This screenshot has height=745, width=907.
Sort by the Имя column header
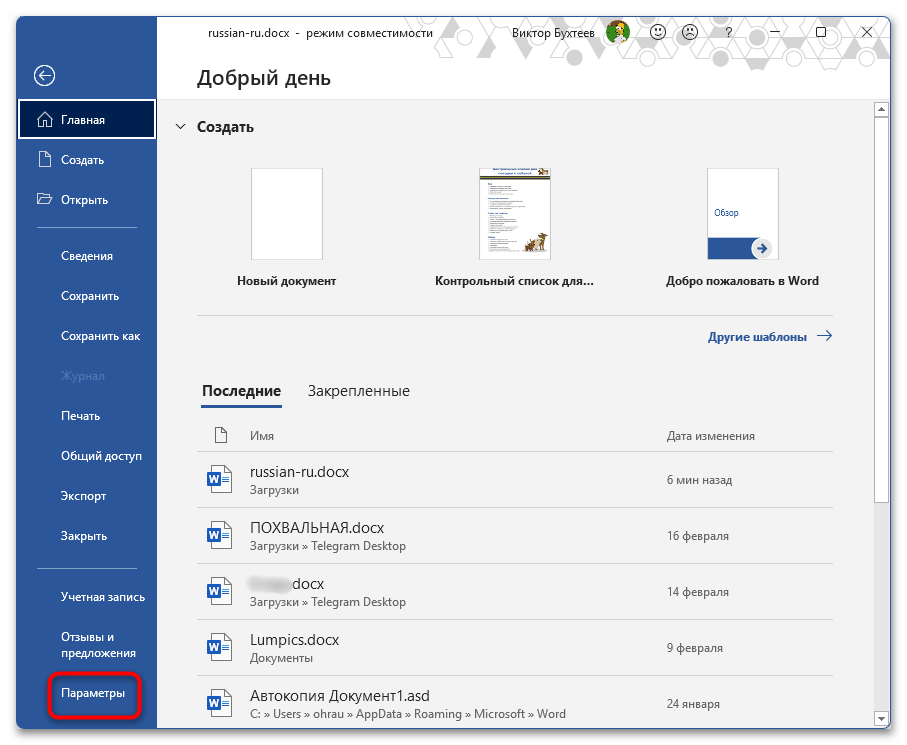262,436
